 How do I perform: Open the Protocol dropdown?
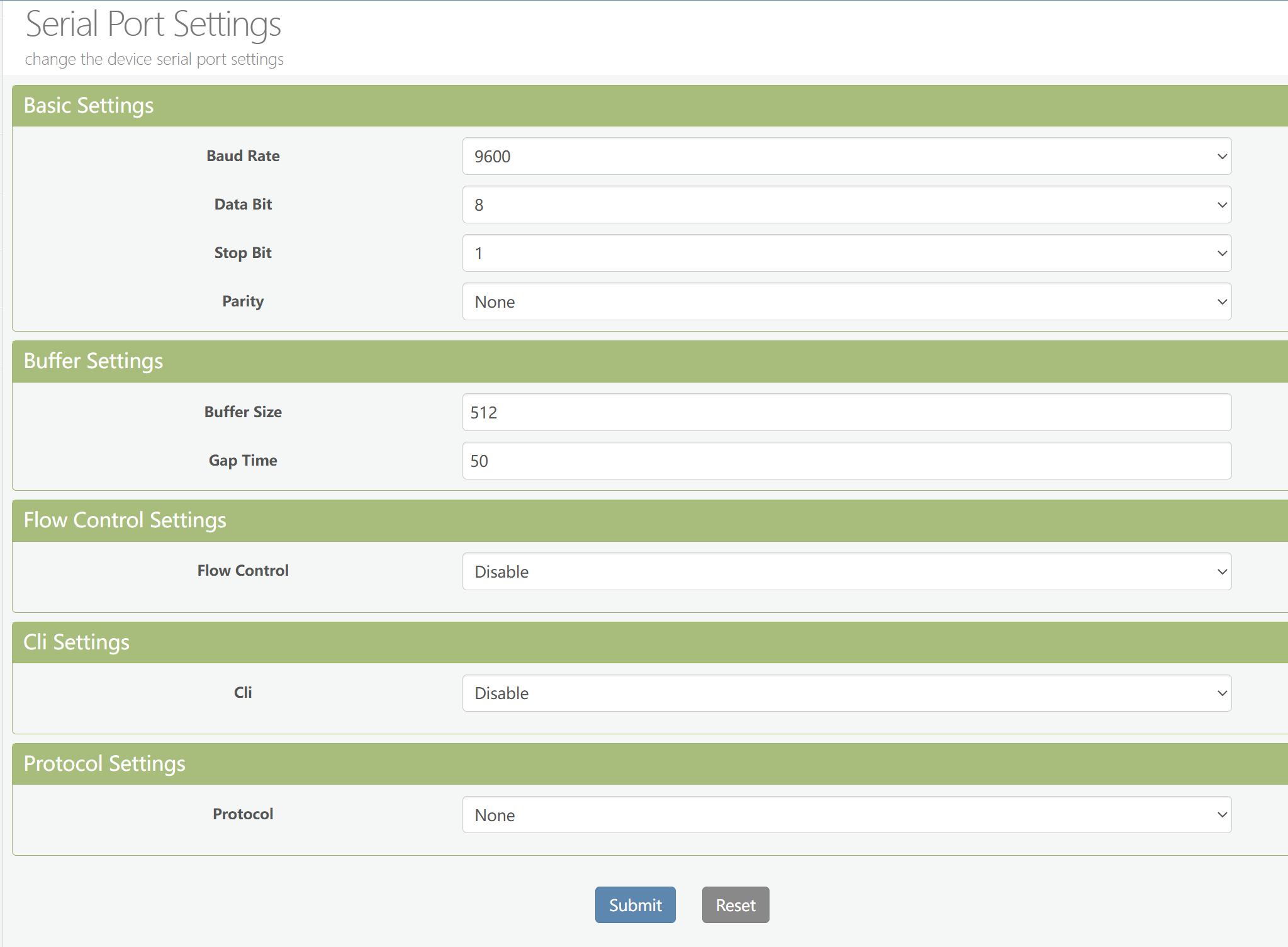coord(846,815)
